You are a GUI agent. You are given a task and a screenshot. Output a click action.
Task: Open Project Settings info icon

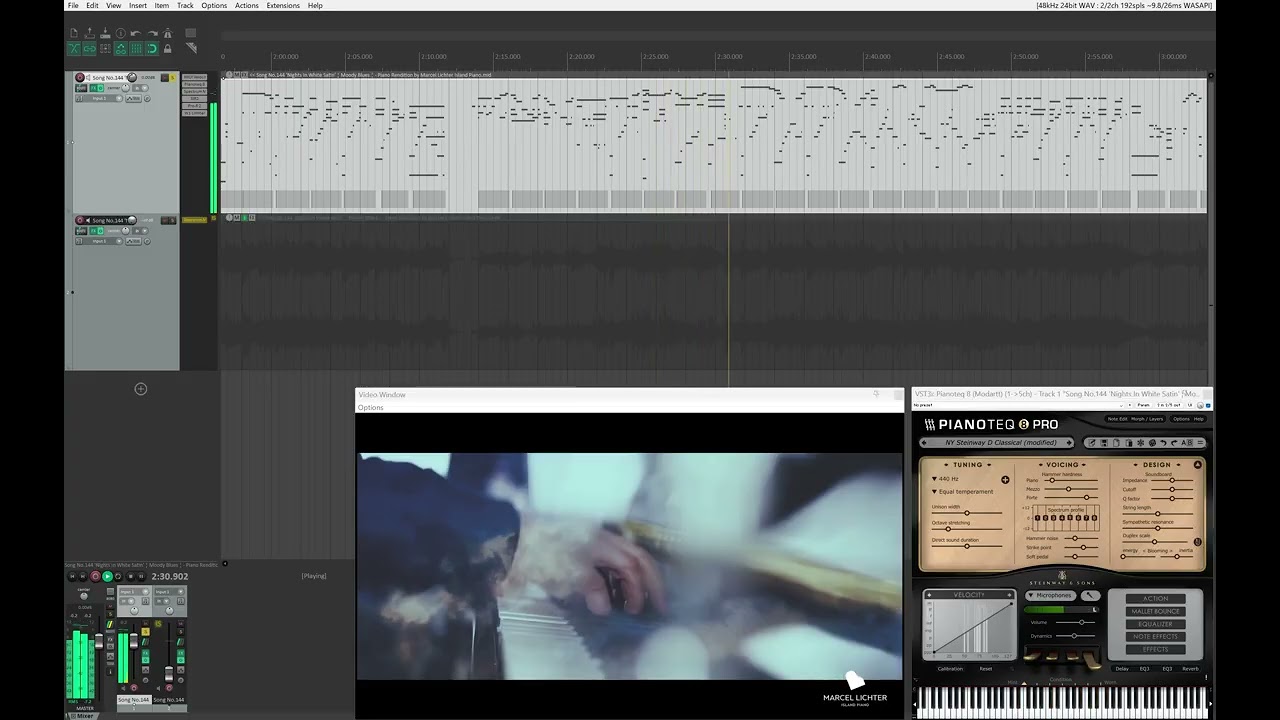121,33
